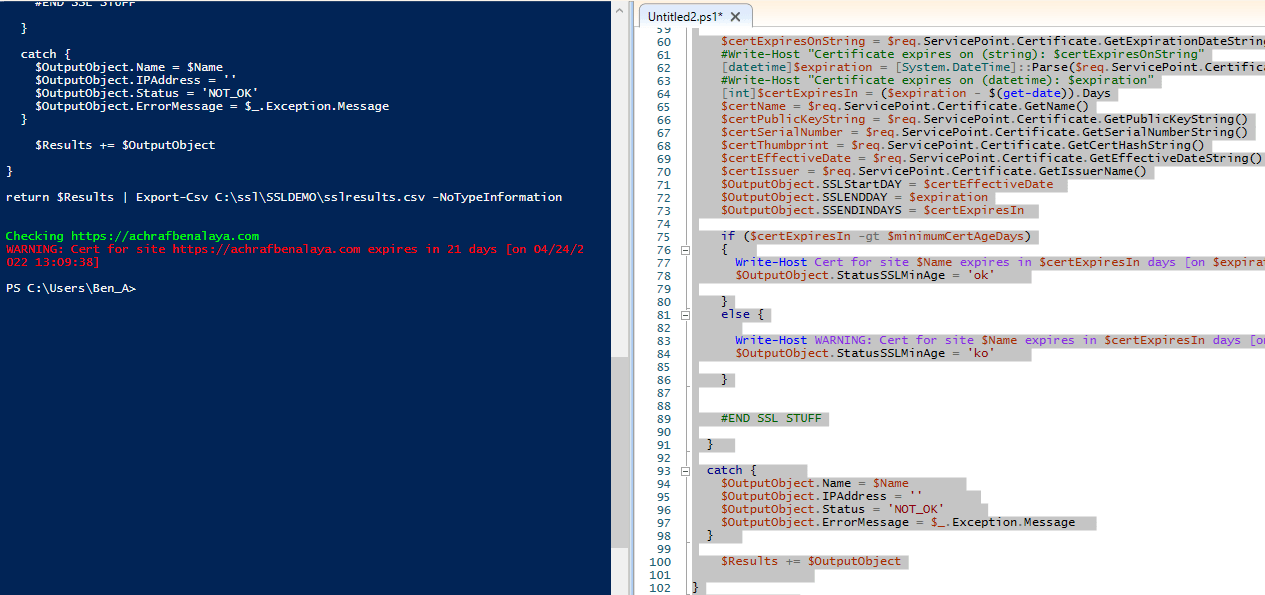Click the link https://achrafbenalaya.com in console
Image resolution: width=1265 pixels, height=595 pixels.
tap(165, 235)
